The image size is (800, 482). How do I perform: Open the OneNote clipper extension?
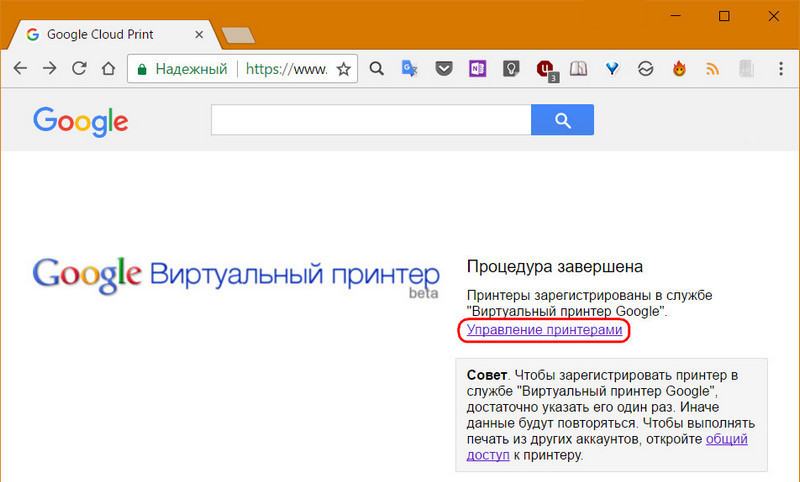(x=478, y=68)
